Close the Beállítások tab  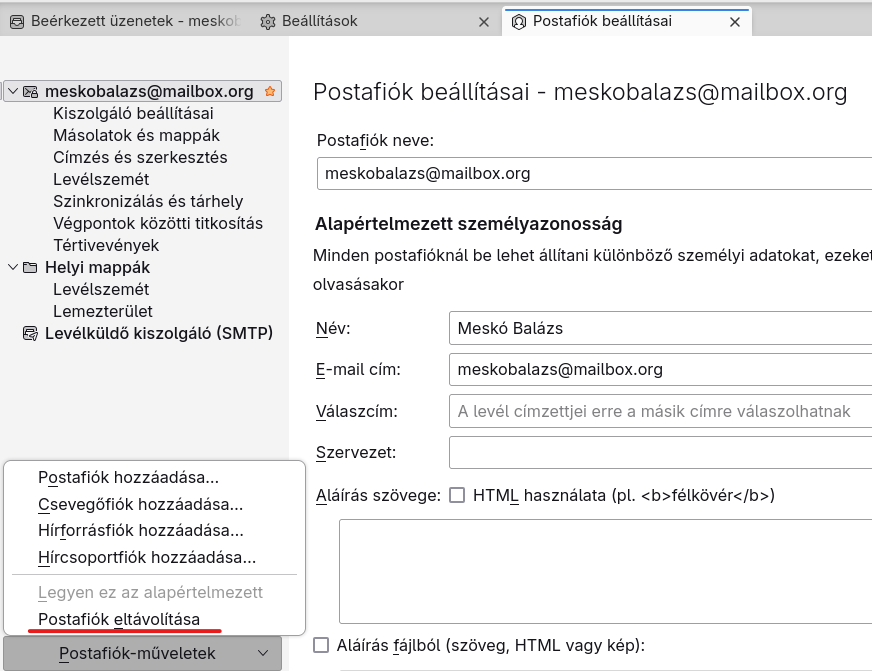point(484,21)
